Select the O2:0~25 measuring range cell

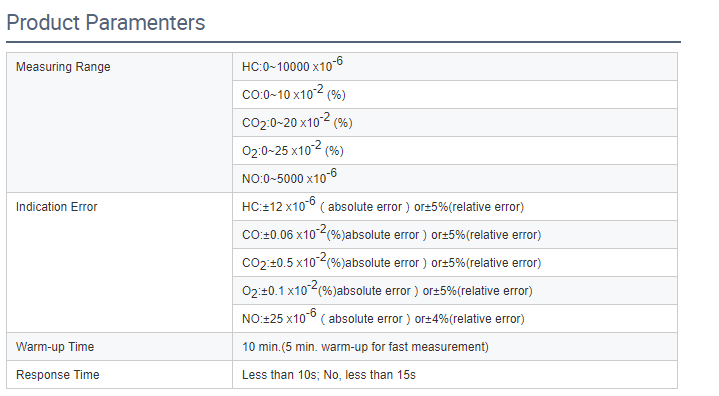click(455, 150)
